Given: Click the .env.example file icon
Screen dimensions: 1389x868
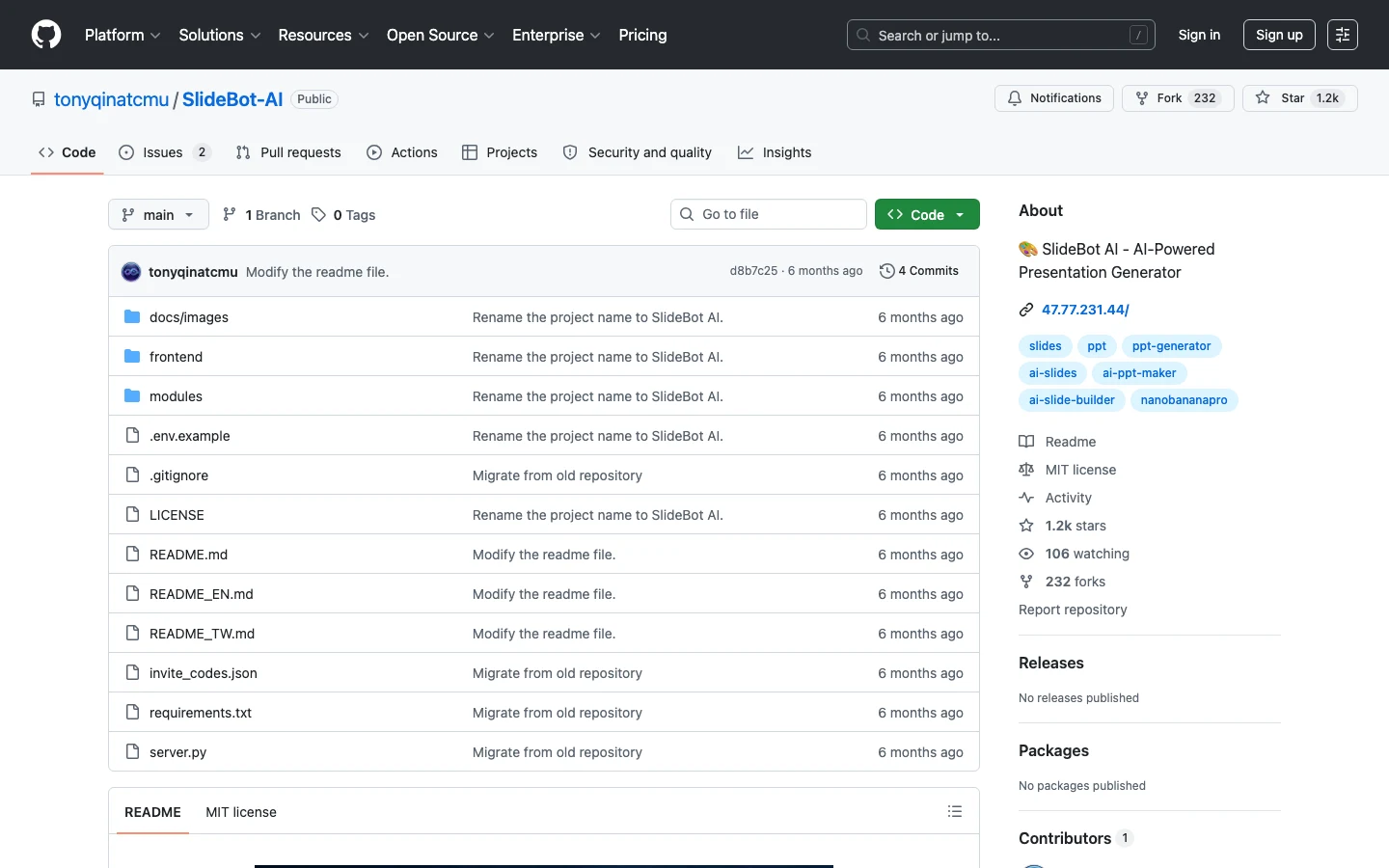Looking at the screenshot, I should tap(132, 436).
